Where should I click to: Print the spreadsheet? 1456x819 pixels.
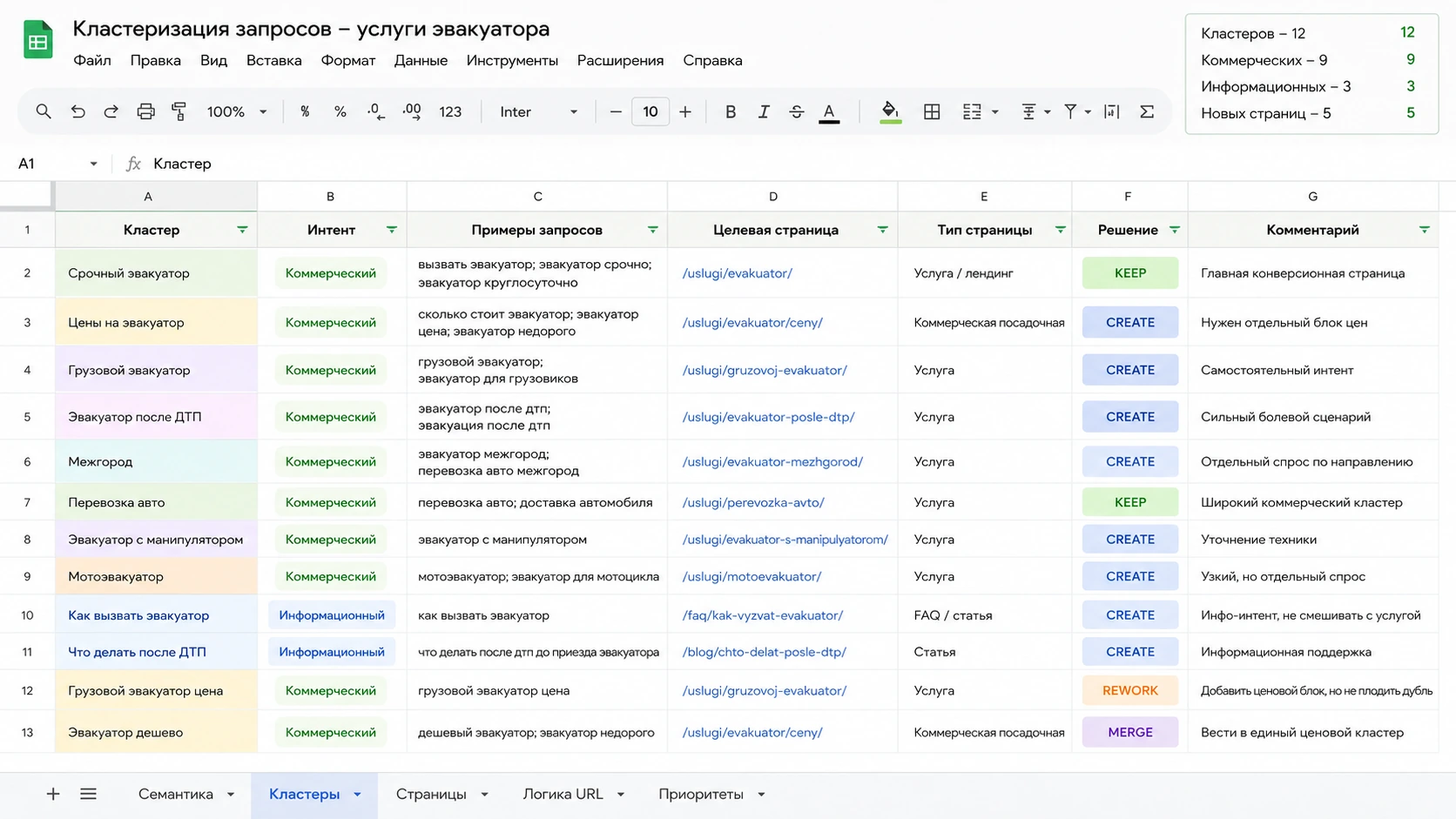pyautogui.click(x=145, y=111)
